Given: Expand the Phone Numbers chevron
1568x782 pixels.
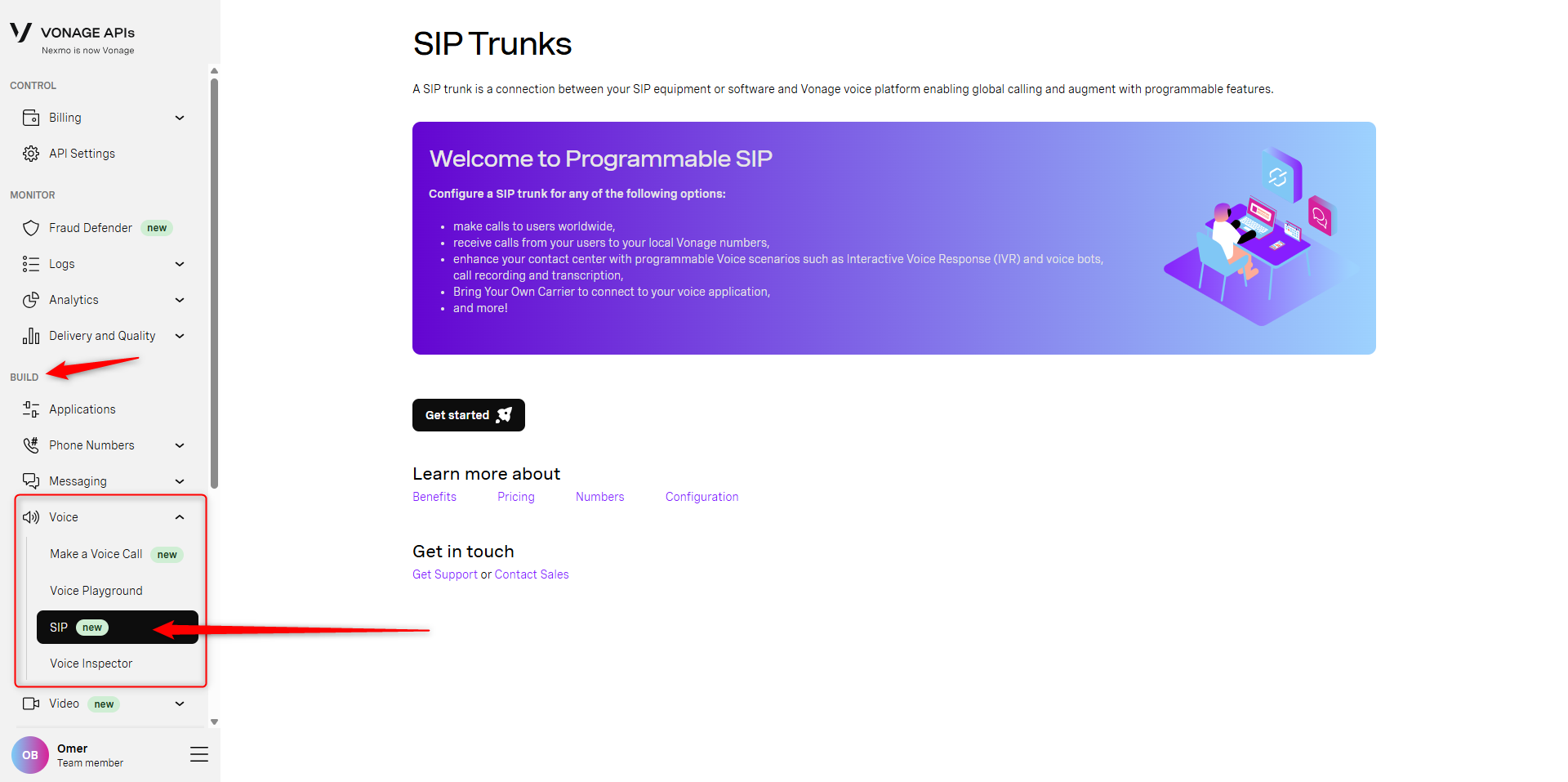Looking at the screenshot, I should [x=180, y=445].
